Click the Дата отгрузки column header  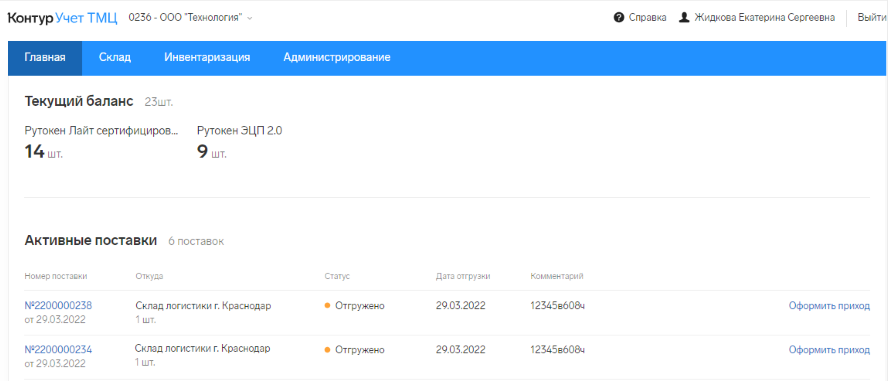point(463,276)
